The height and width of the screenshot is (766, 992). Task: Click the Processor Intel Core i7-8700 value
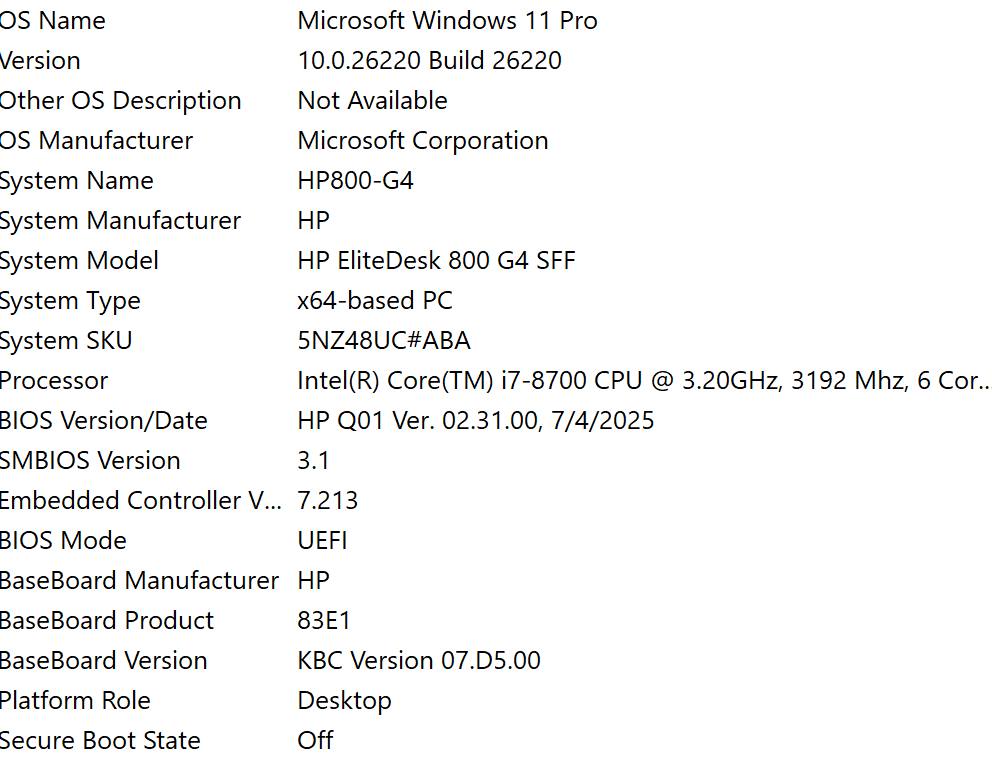point(640,381)
